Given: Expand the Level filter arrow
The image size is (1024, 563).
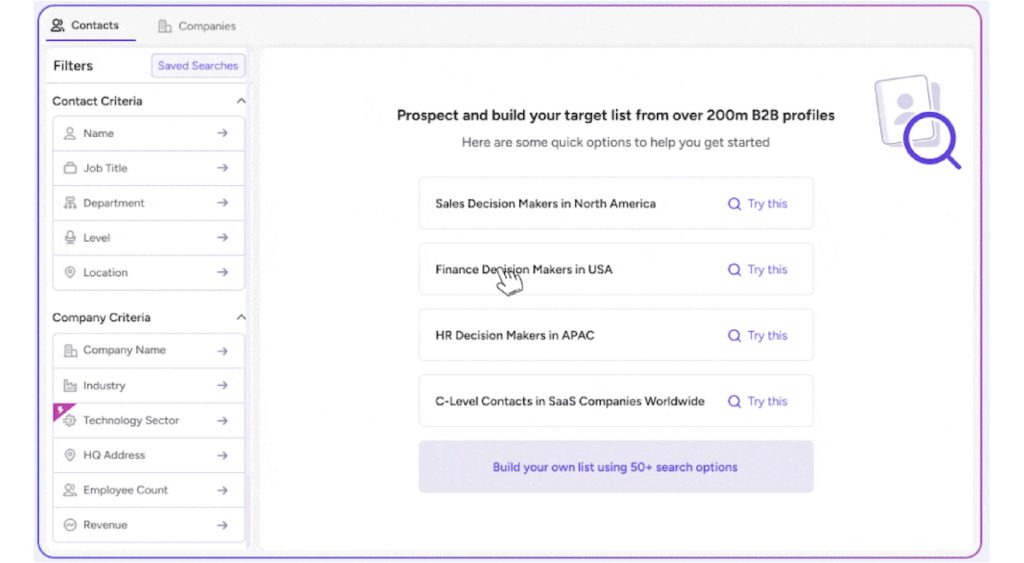Looking at the screenshot, I should (x=223, y=238).
